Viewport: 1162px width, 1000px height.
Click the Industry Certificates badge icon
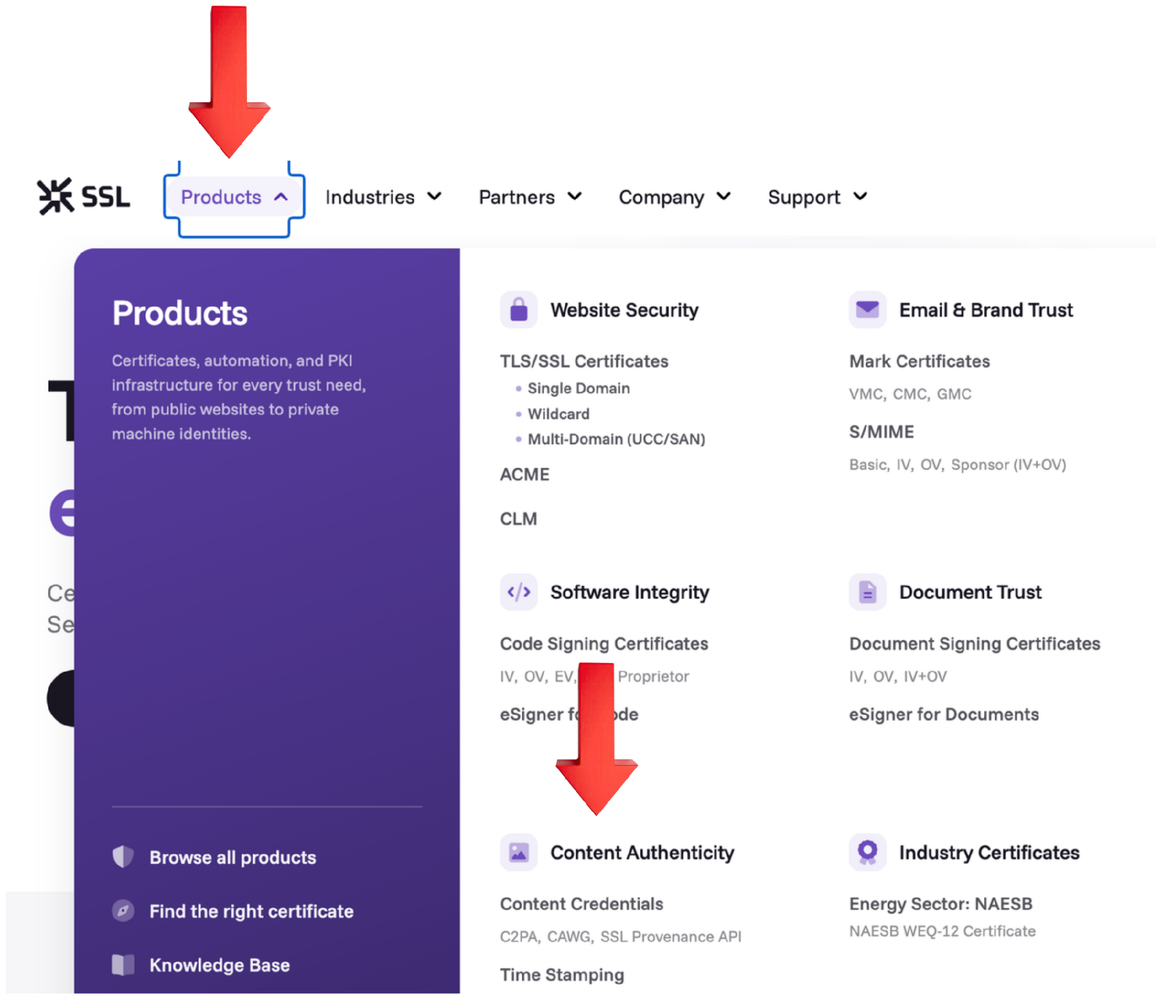point(867,852)
